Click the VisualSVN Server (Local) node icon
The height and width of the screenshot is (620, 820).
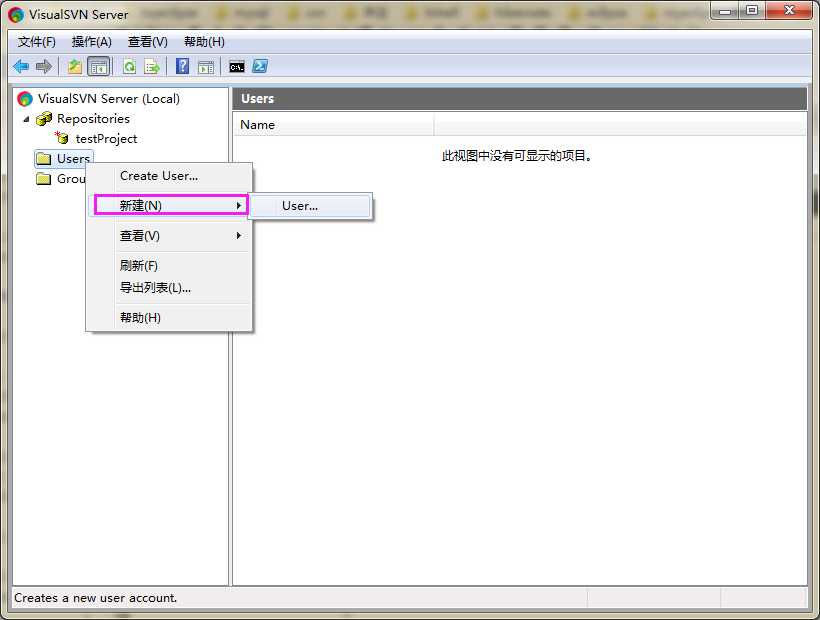(25, 98)
